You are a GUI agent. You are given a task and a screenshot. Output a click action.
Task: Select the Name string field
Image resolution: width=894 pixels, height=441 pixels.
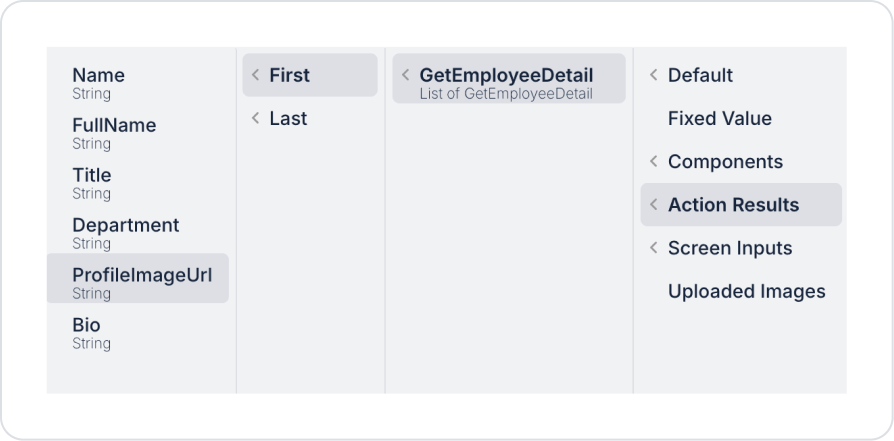pyautogui.click(x=137, y=83)
